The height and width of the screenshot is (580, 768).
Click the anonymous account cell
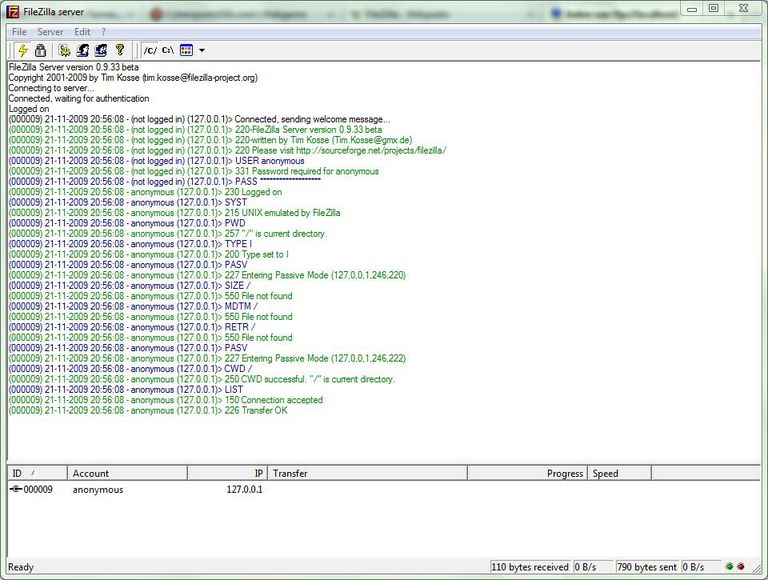[x=98, y=489]
